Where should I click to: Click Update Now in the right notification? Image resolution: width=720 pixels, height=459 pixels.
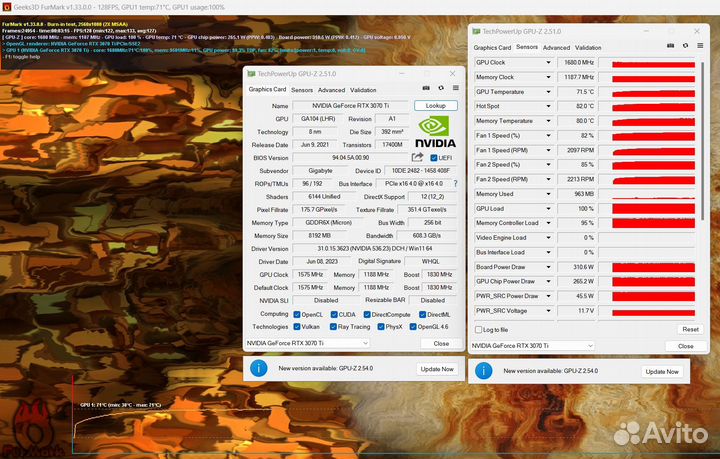coord(662,371)
